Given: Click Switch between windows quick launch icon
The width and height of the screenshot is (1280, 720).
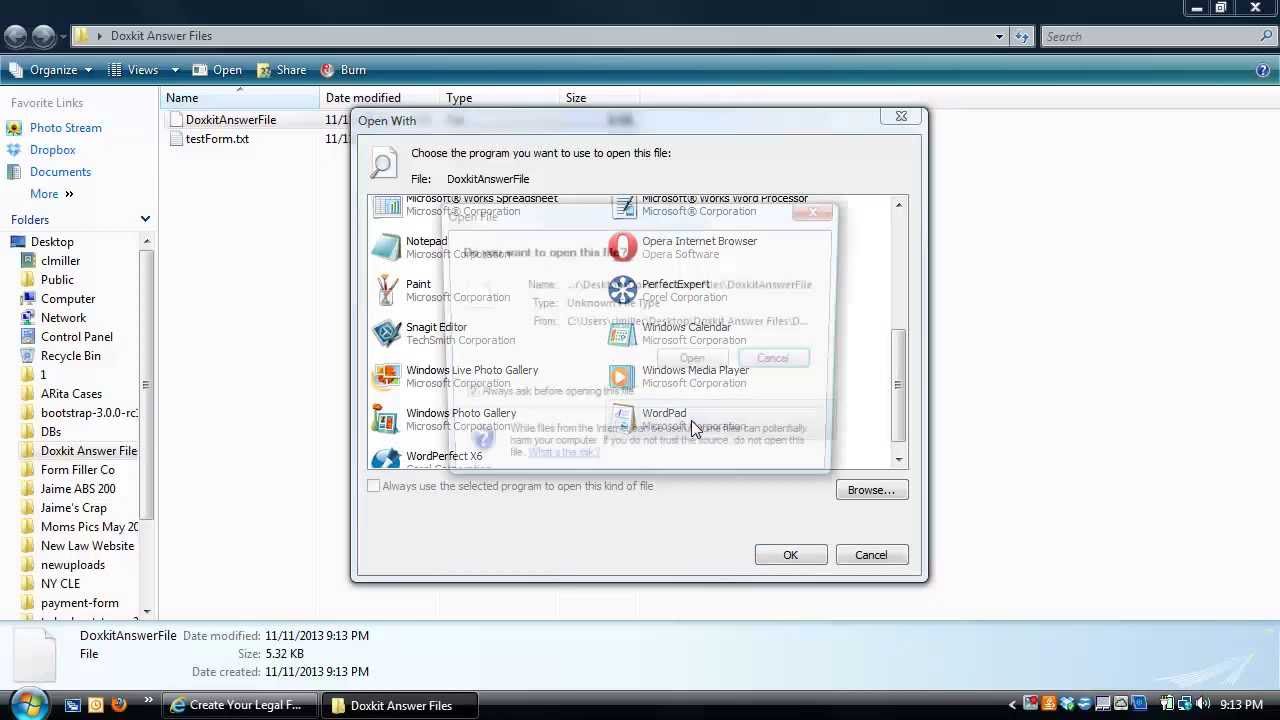Looking at the screenshot, I should click(x=73, y=705).
